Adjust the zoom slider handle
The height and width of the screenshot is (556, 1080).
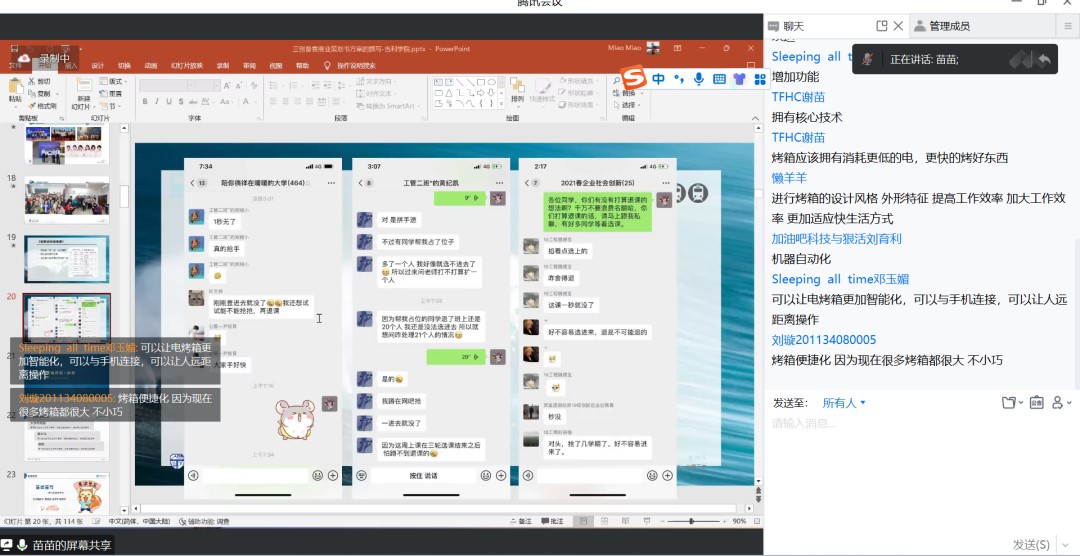[x=692, y=522]
